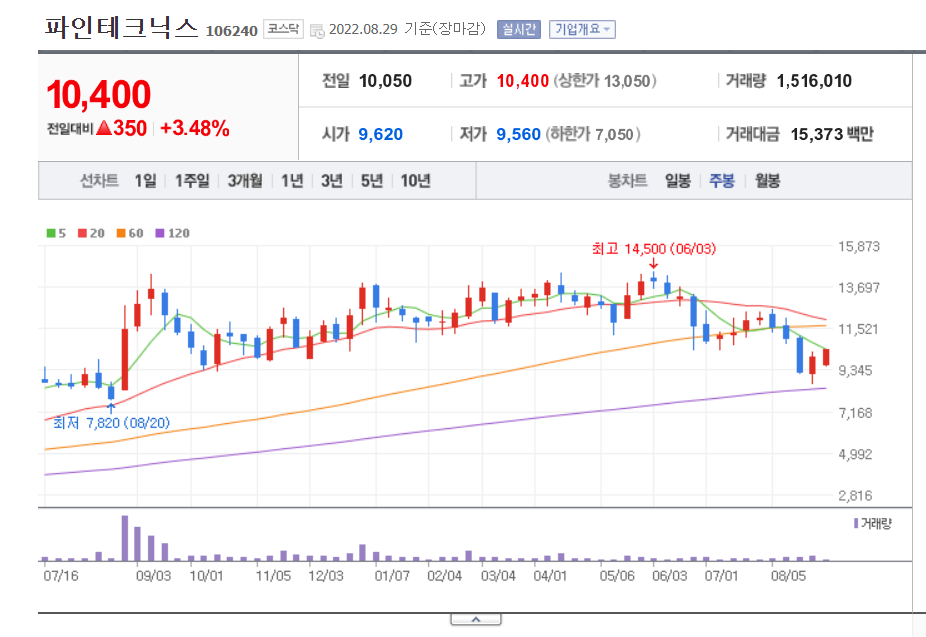Screen dimensions: 926x637
Task: Click the +3.48% change rate
Action: coord(194,128)
